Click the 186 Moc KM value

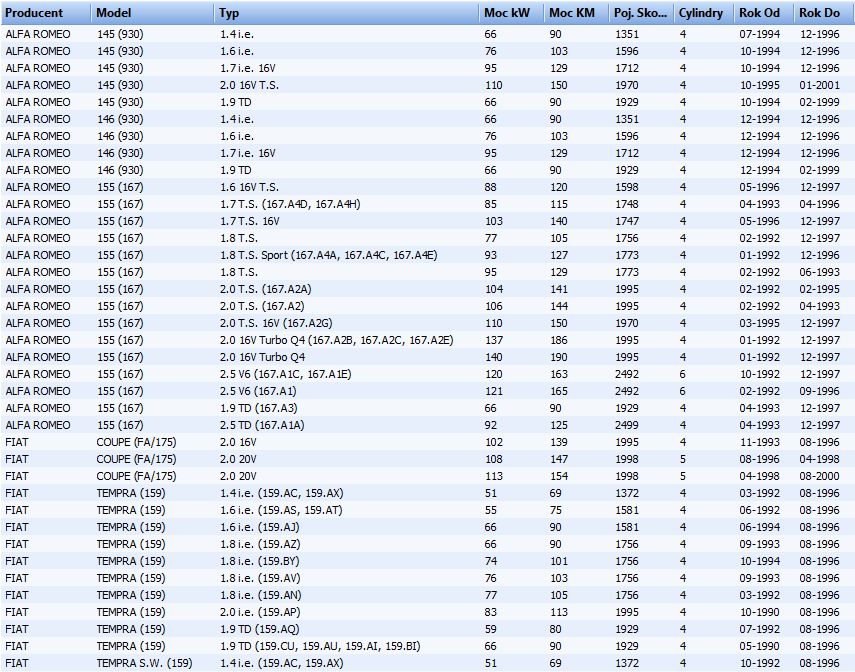coord(559,340)
